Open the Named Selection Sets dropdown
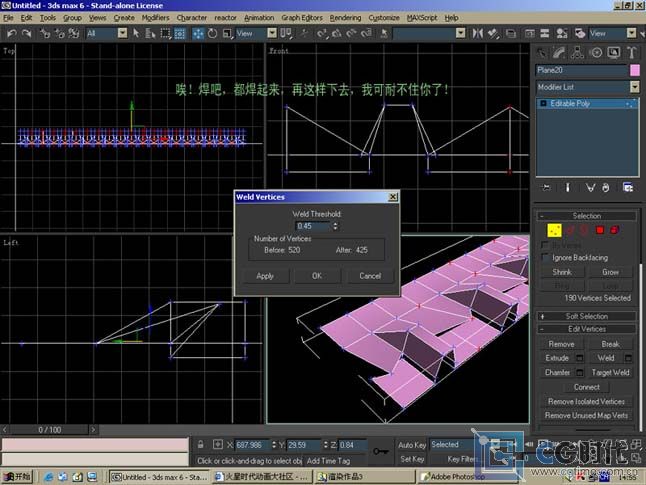 (461, 33)
